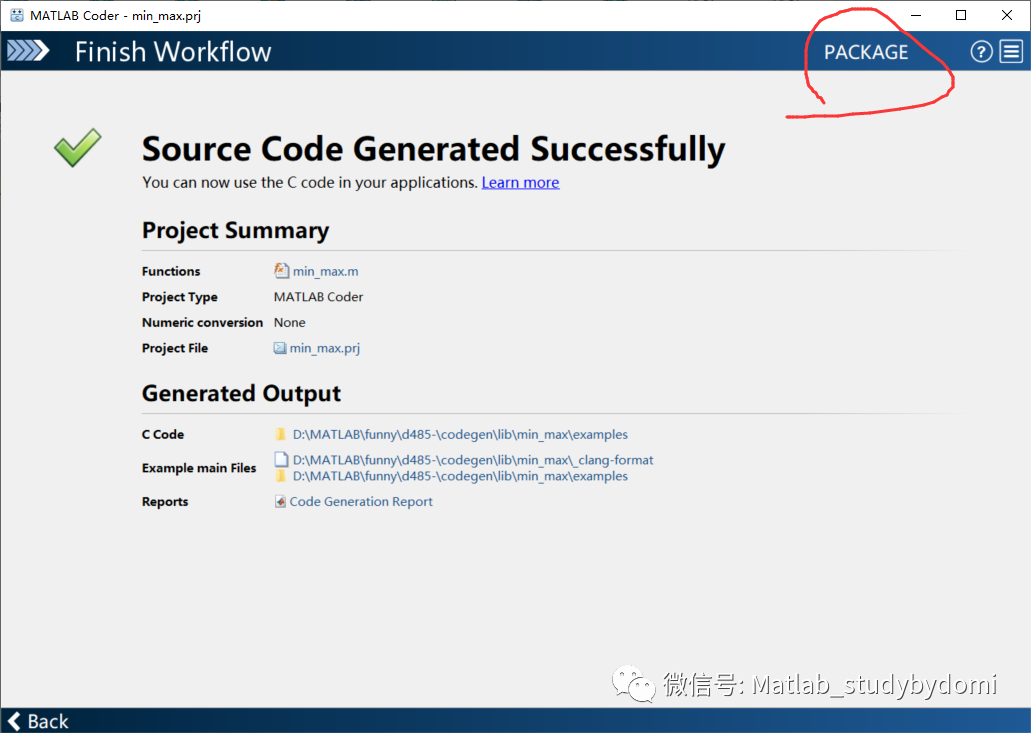Viewport: 1031px width, 733px height.
Task: Click the 'Reports' label
Action: point(165,502)
